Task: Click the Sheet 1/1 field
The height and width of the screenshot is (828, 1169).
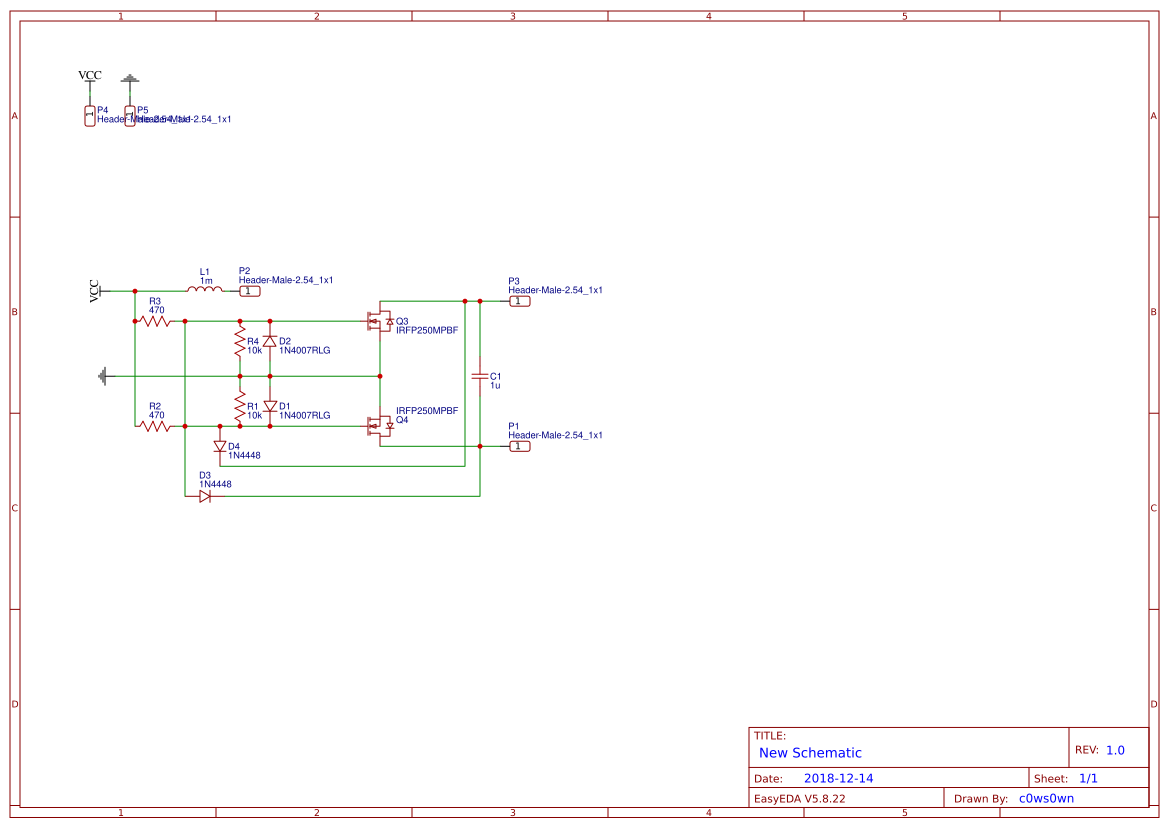Action: [1087, 776]
